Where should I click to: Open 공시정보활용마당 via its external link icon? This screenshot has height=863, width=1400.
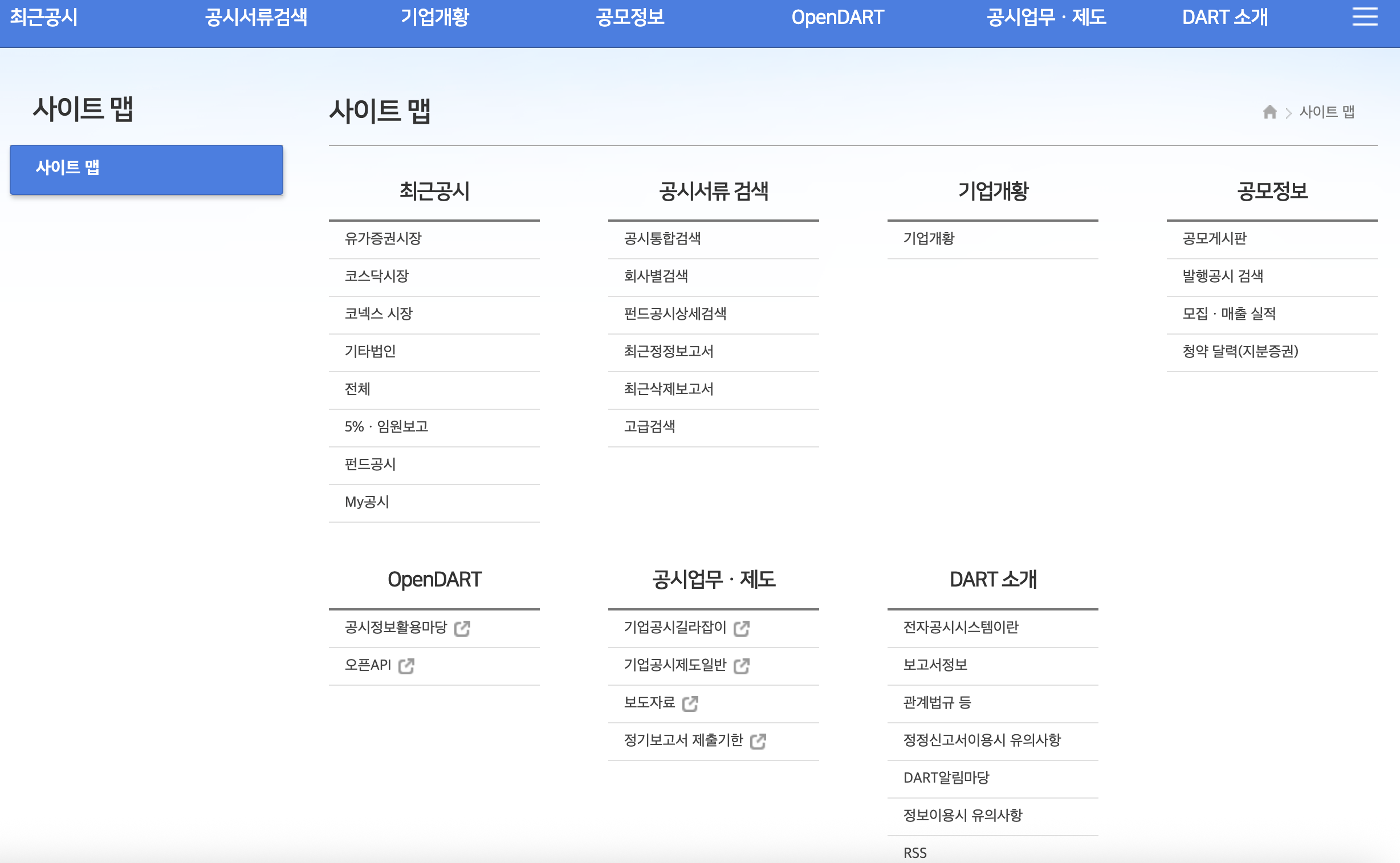pyautogui.click(x=463, y=628)
